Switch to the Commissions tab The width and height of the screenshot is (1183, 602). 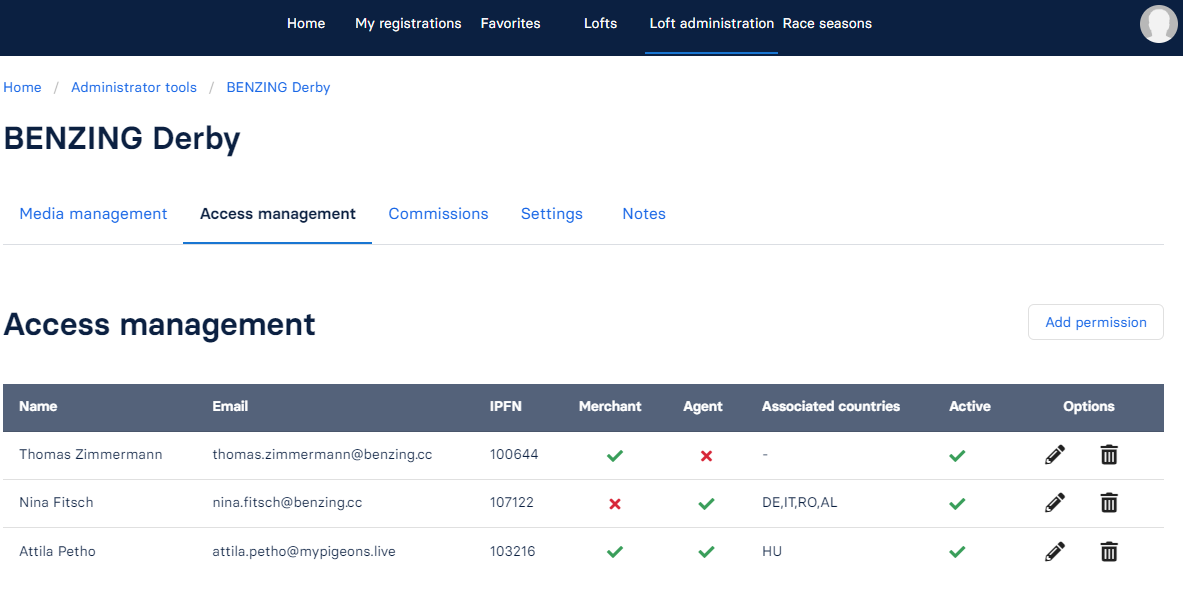(438, 214)
